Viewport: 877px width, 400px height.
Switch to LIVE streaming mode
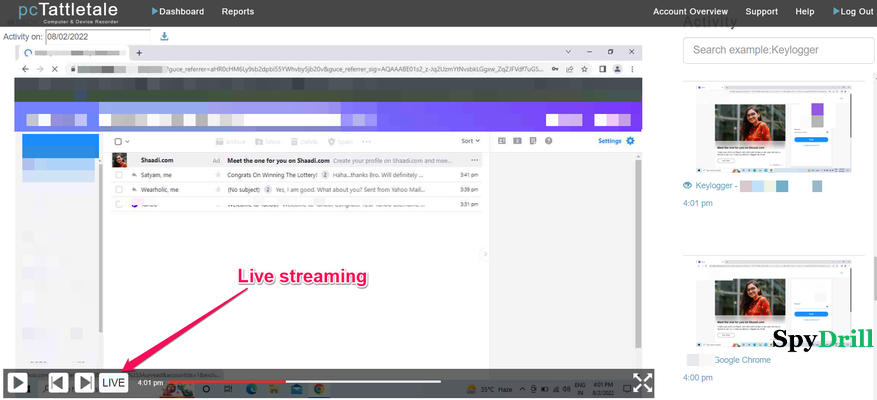(113, 382)
